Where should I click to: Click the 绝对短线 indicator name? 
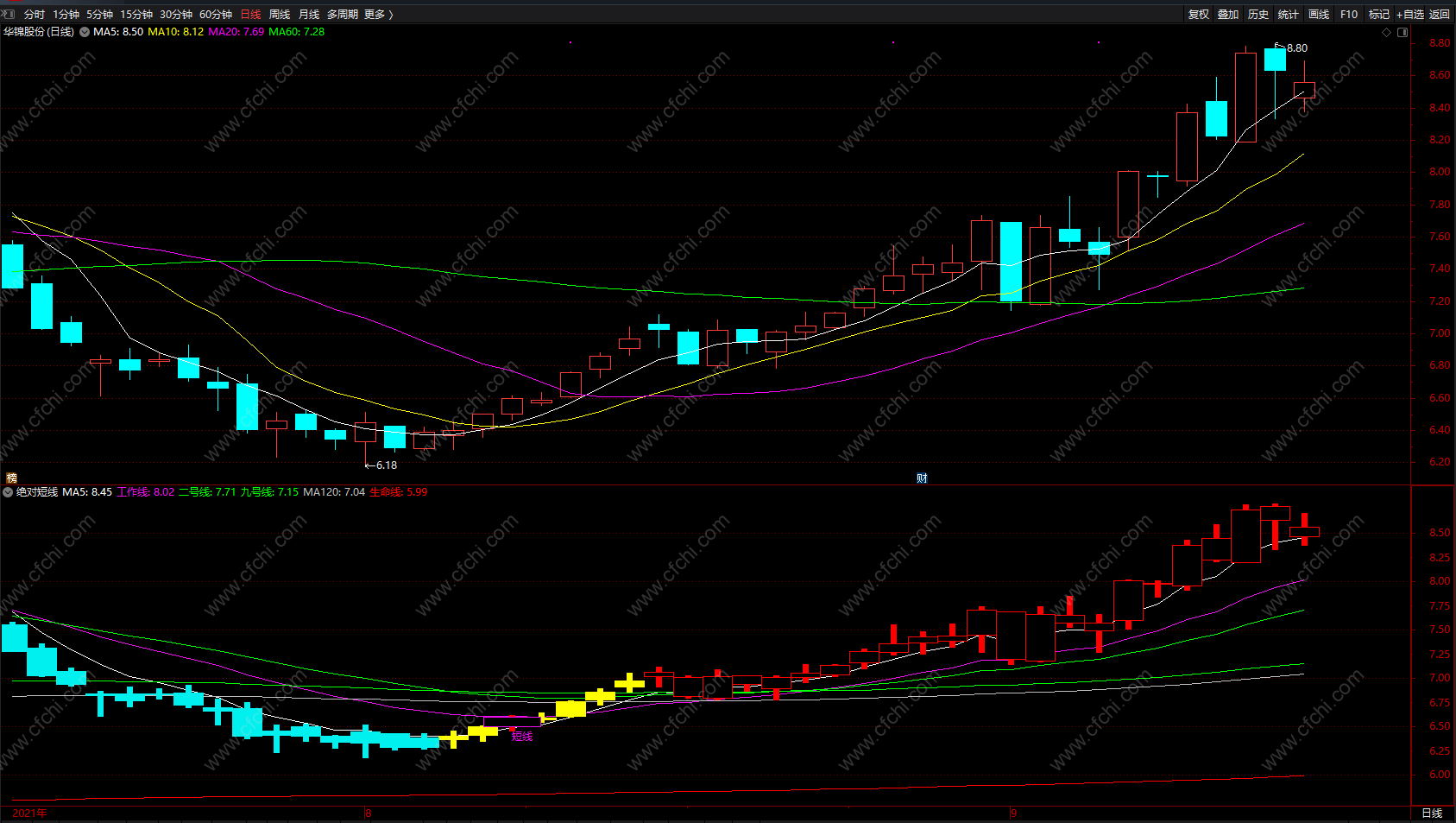click(37, 492)
